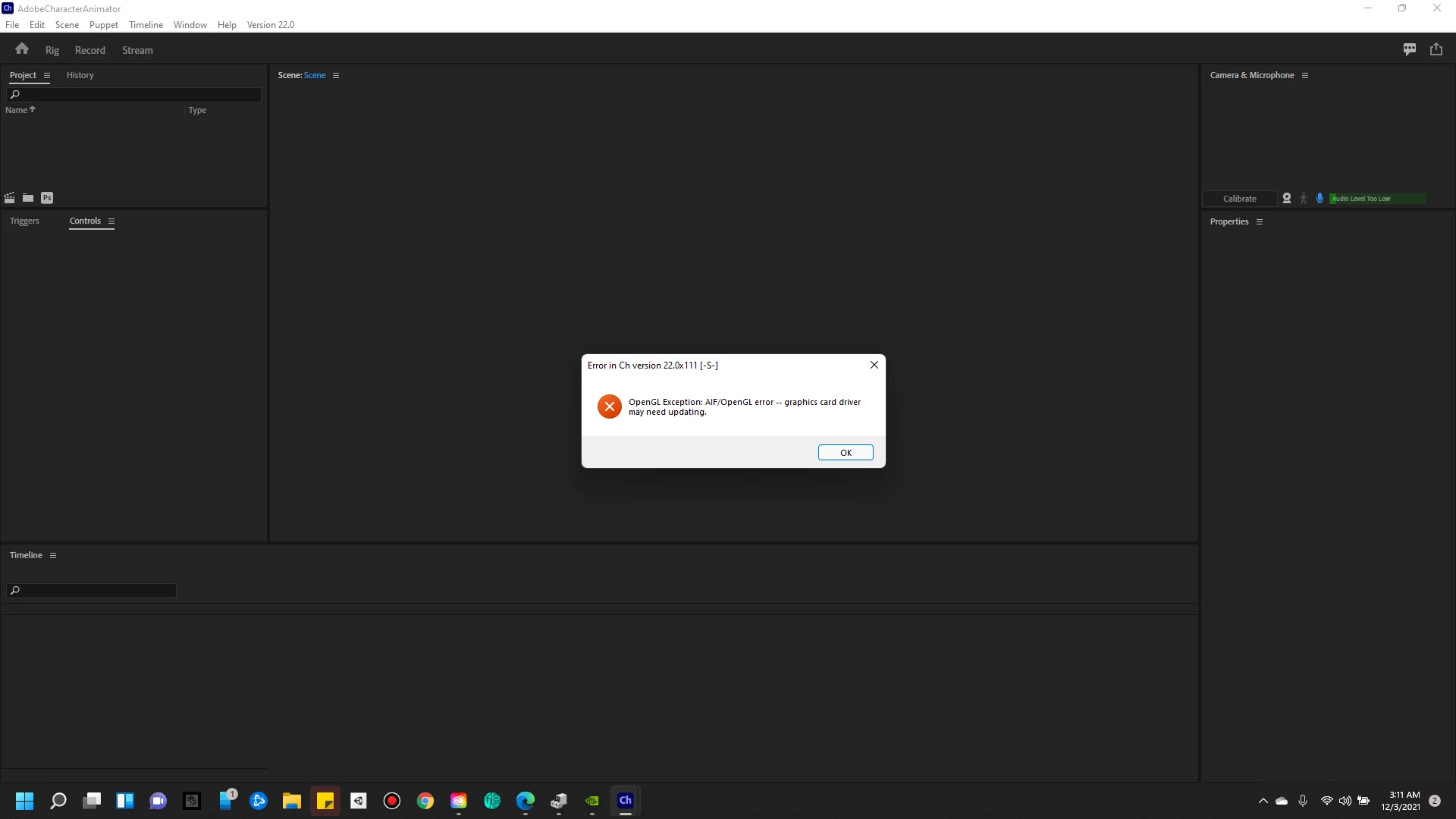The height and width of the screenshot is (819, 1456).
Task: Click the Photoshop puppet icon
Action: pyautogui.click(x=47, y=198)
